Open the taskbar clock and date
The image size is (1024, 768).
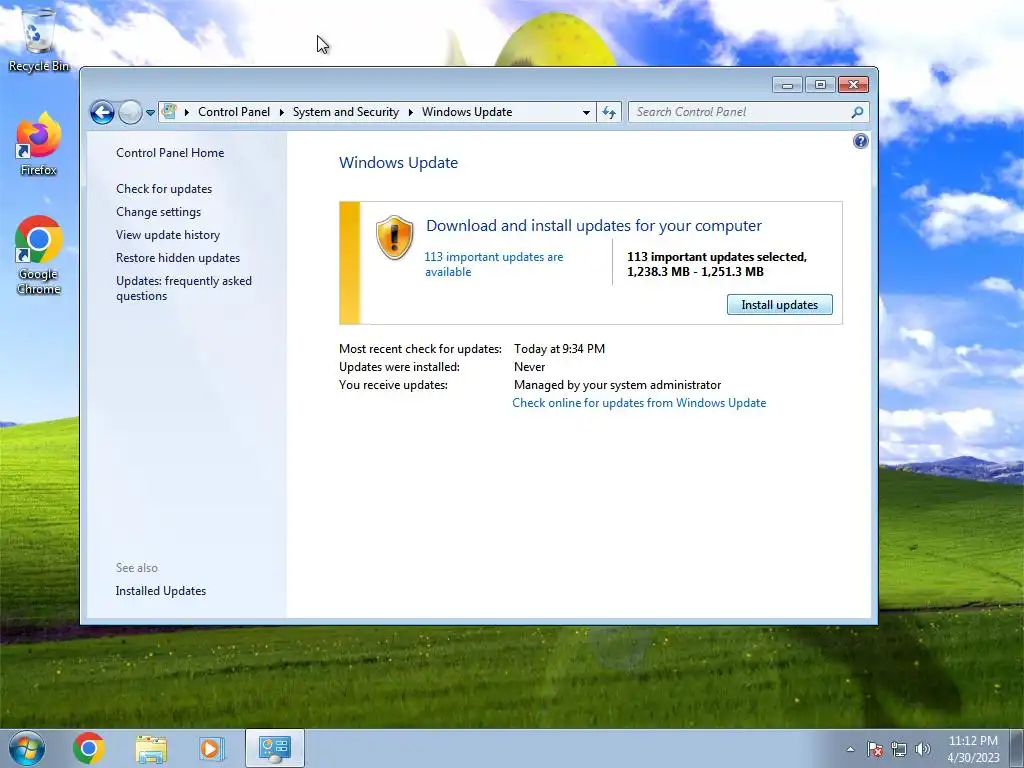[x=973, y=749]
